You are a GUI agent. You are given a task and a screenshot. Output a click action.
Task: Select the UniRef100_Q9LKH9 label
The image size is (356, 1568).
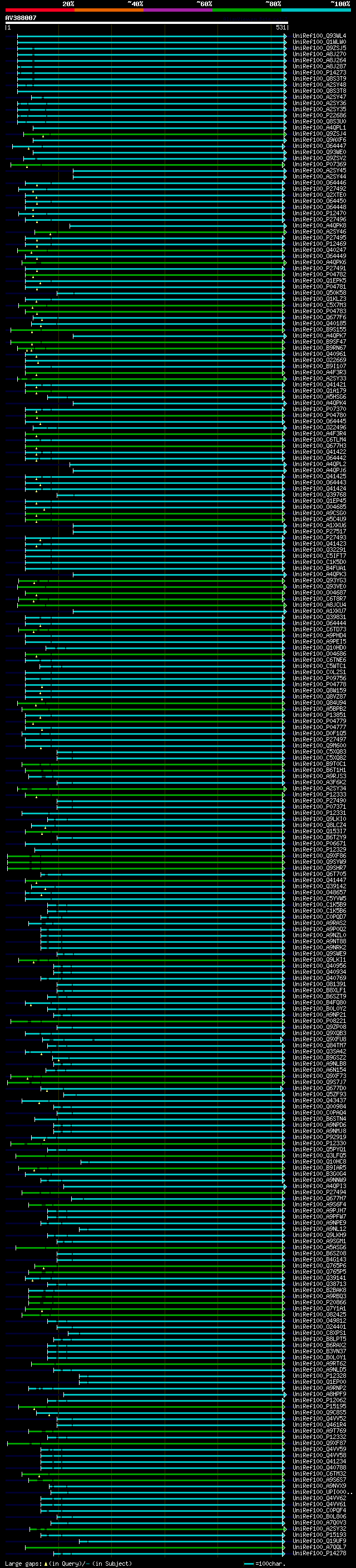pyautogui.click(x=319, y=1235)
